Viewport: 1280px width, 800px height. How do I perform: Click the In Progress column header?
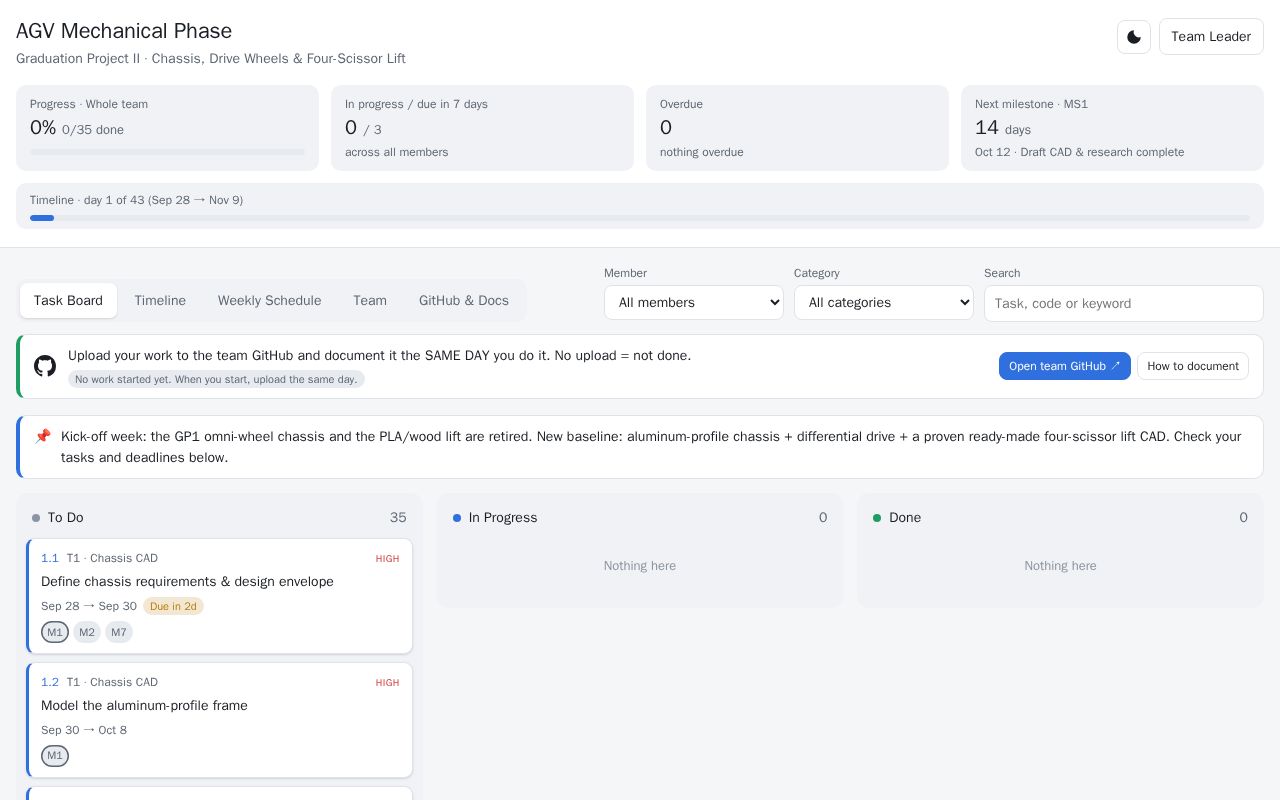[640, 517]
